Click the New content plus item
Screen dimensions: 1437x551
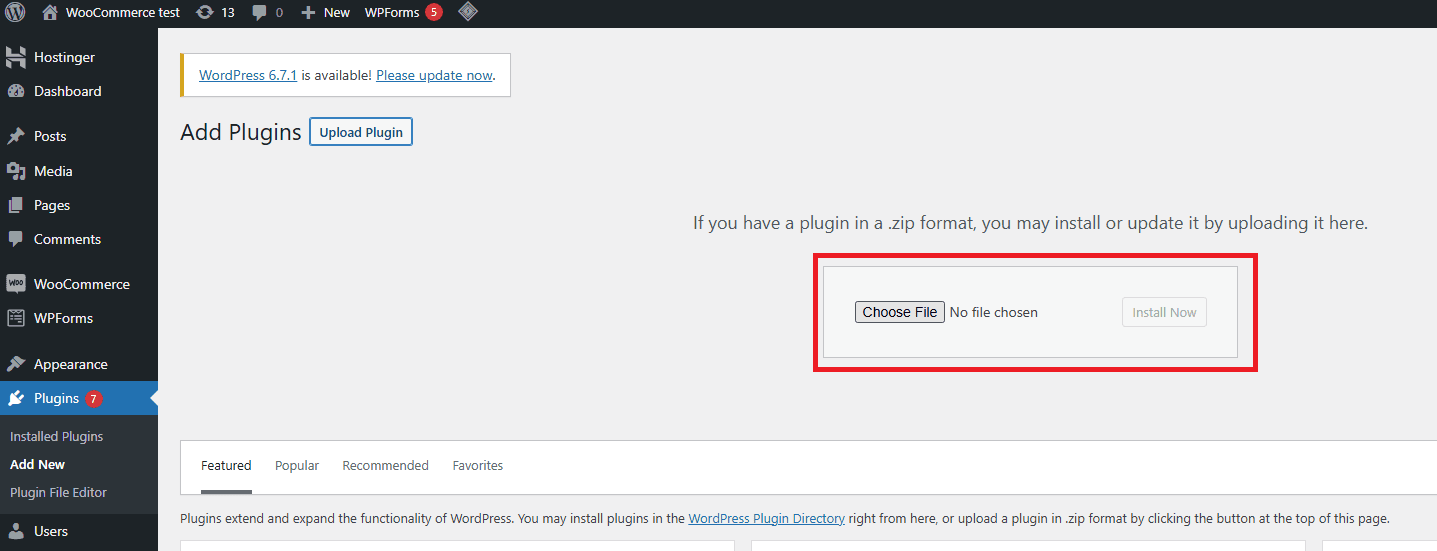[326, 13]
